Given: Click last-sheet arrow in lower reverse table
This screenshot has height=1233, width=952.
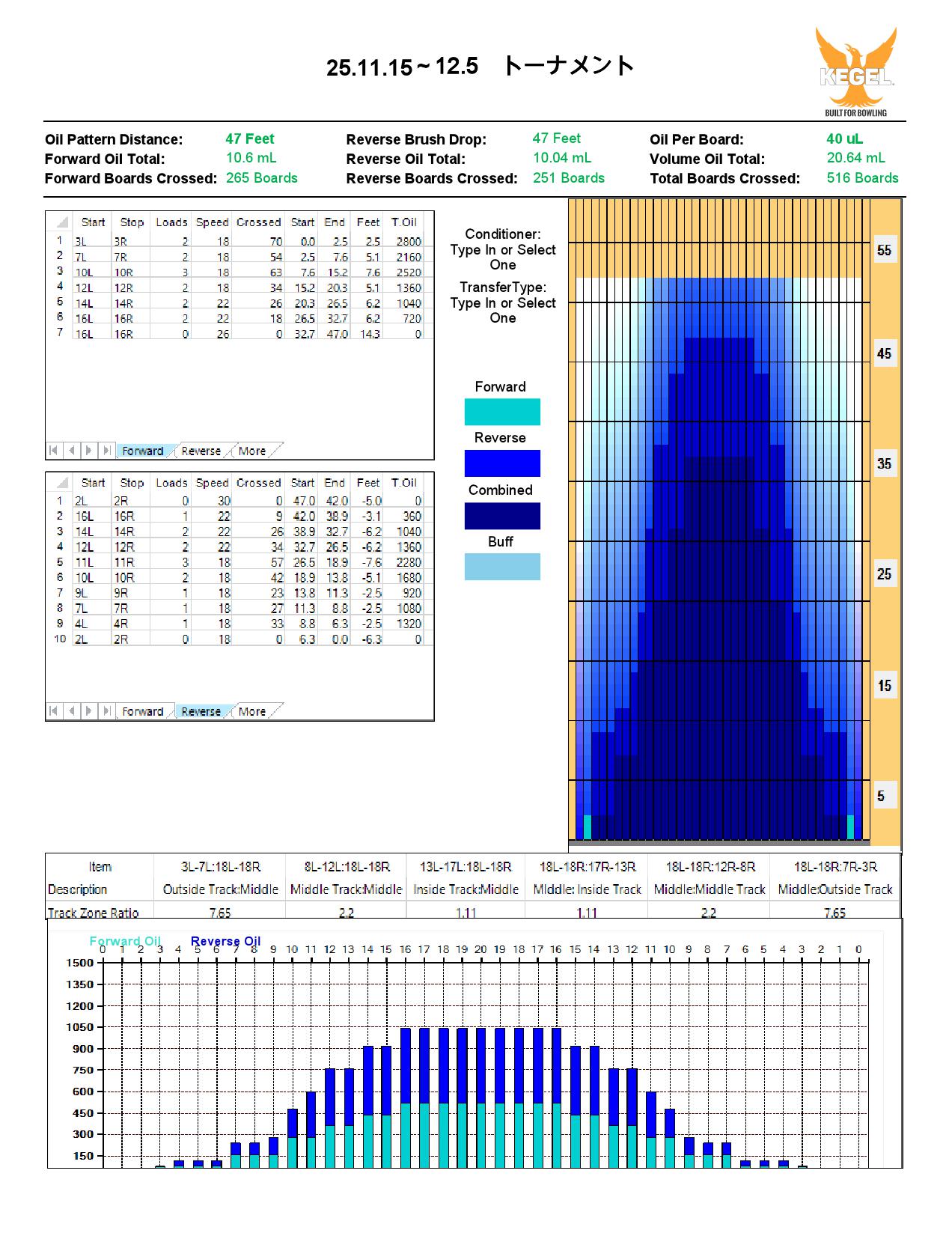Looking at the screenshot, I should click(x=106, y=711).
